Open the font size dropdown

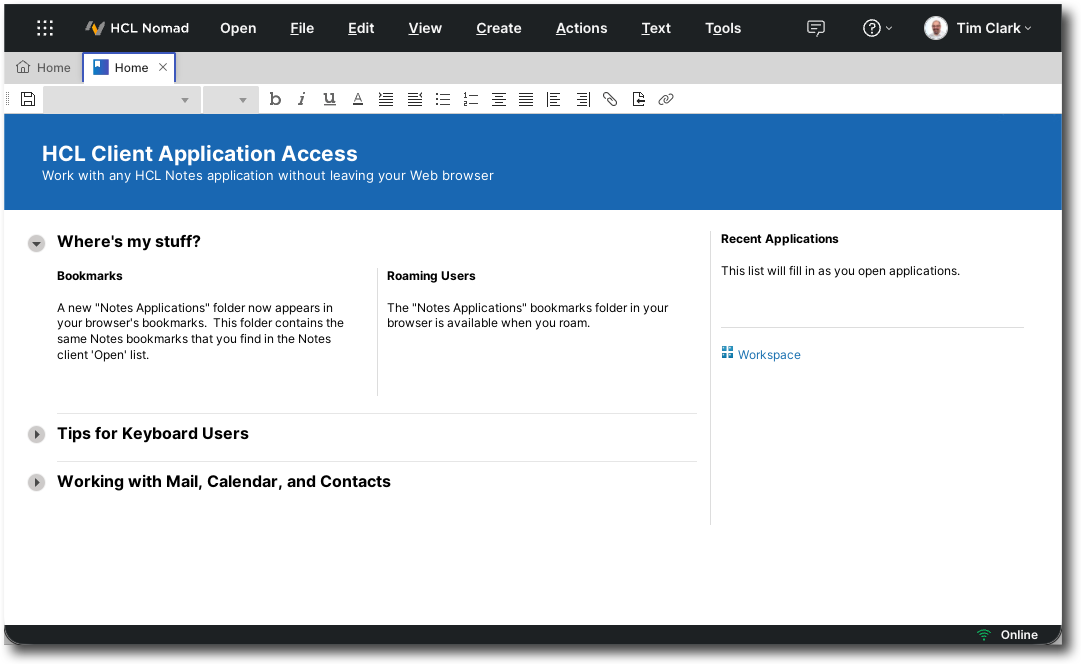click(x=230, y=99)
